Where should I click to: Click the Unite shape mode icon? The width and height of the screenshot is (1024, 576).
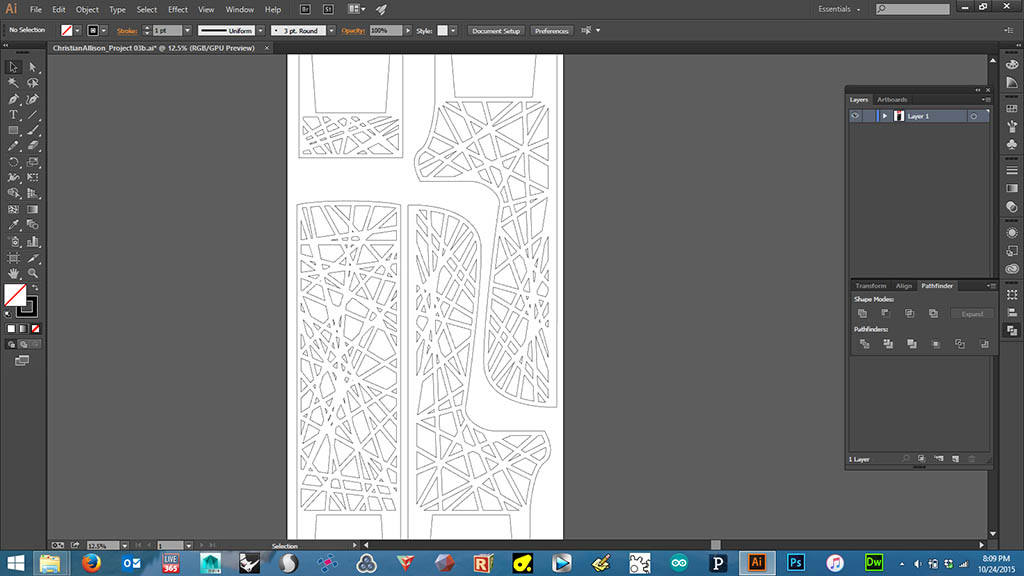click(x=862, y=313)
